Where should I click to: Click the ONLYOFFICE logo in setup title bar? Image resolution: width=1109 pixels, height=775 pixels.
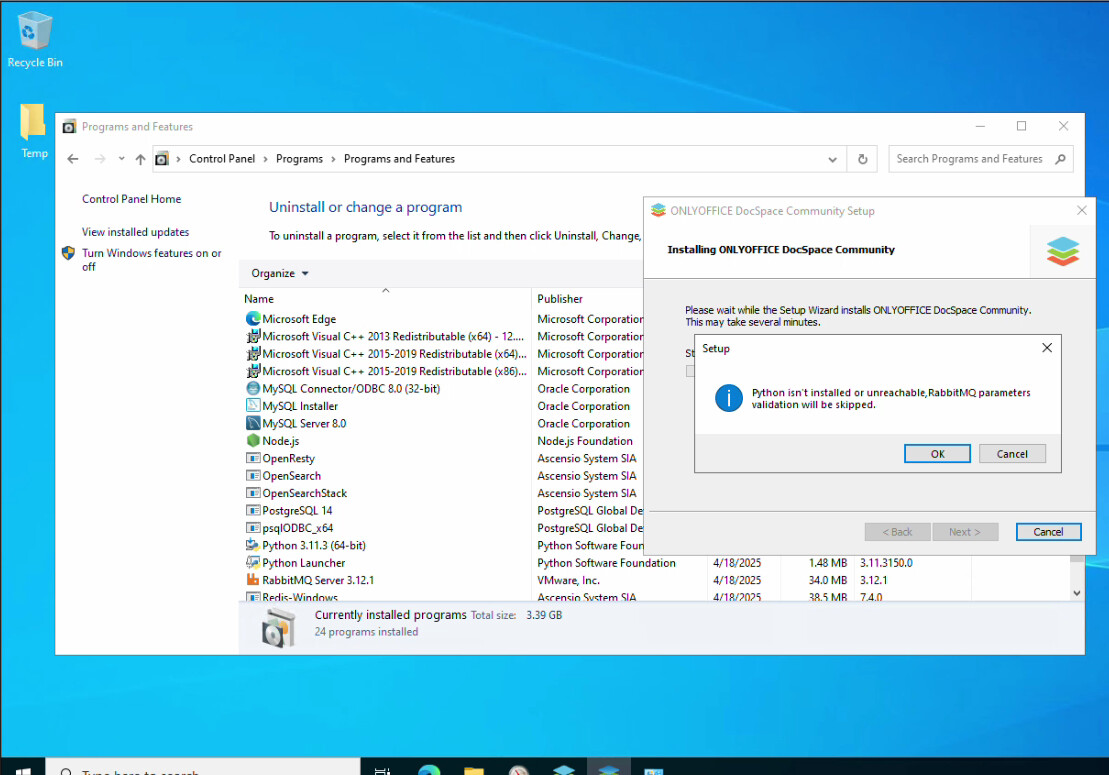tap(658, 211)
